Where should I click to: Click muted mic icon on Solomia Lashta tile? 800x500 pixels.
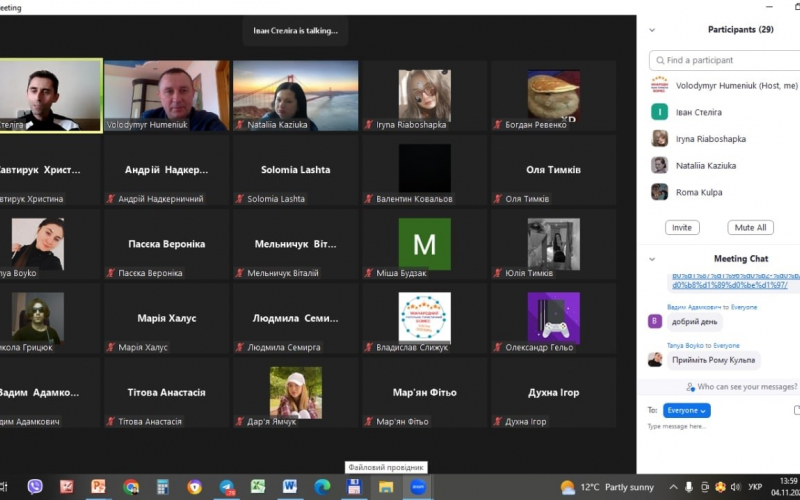240,198
